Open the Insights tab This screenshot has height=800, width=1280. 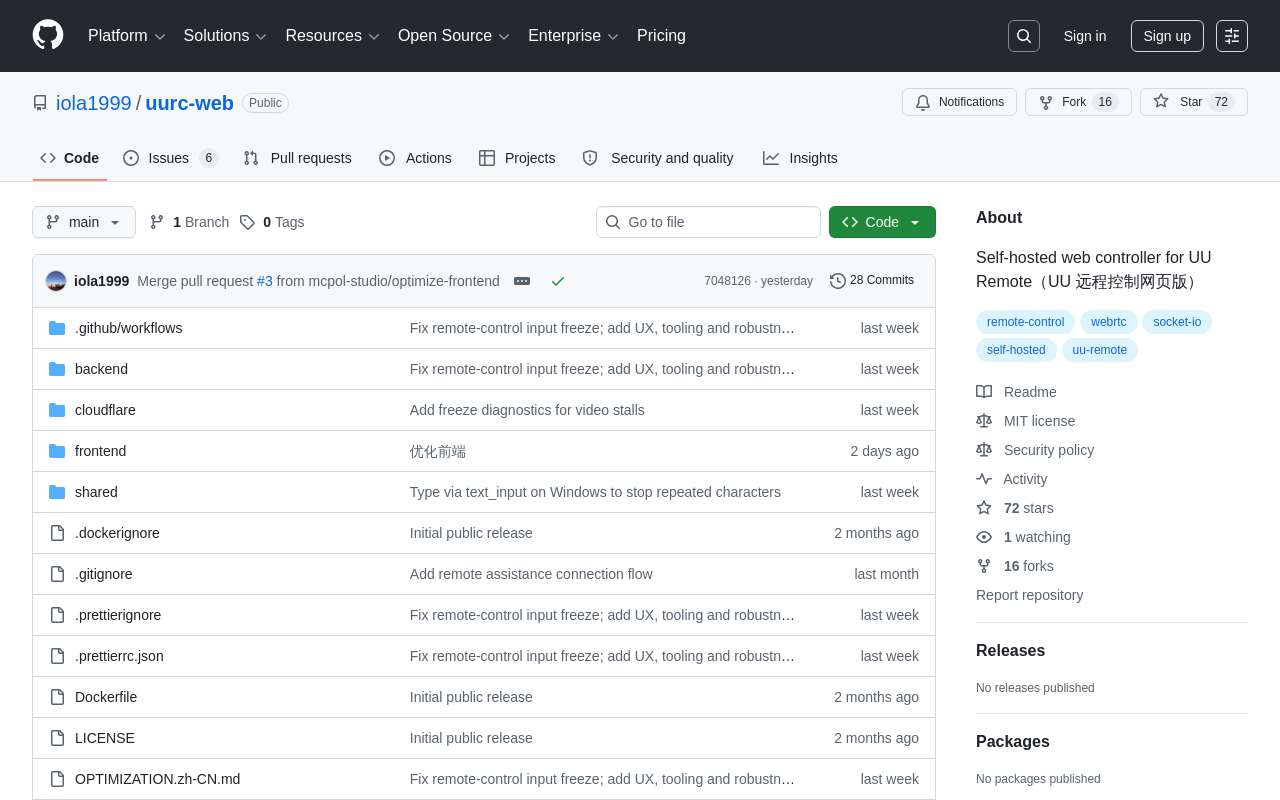click(800, 158)
